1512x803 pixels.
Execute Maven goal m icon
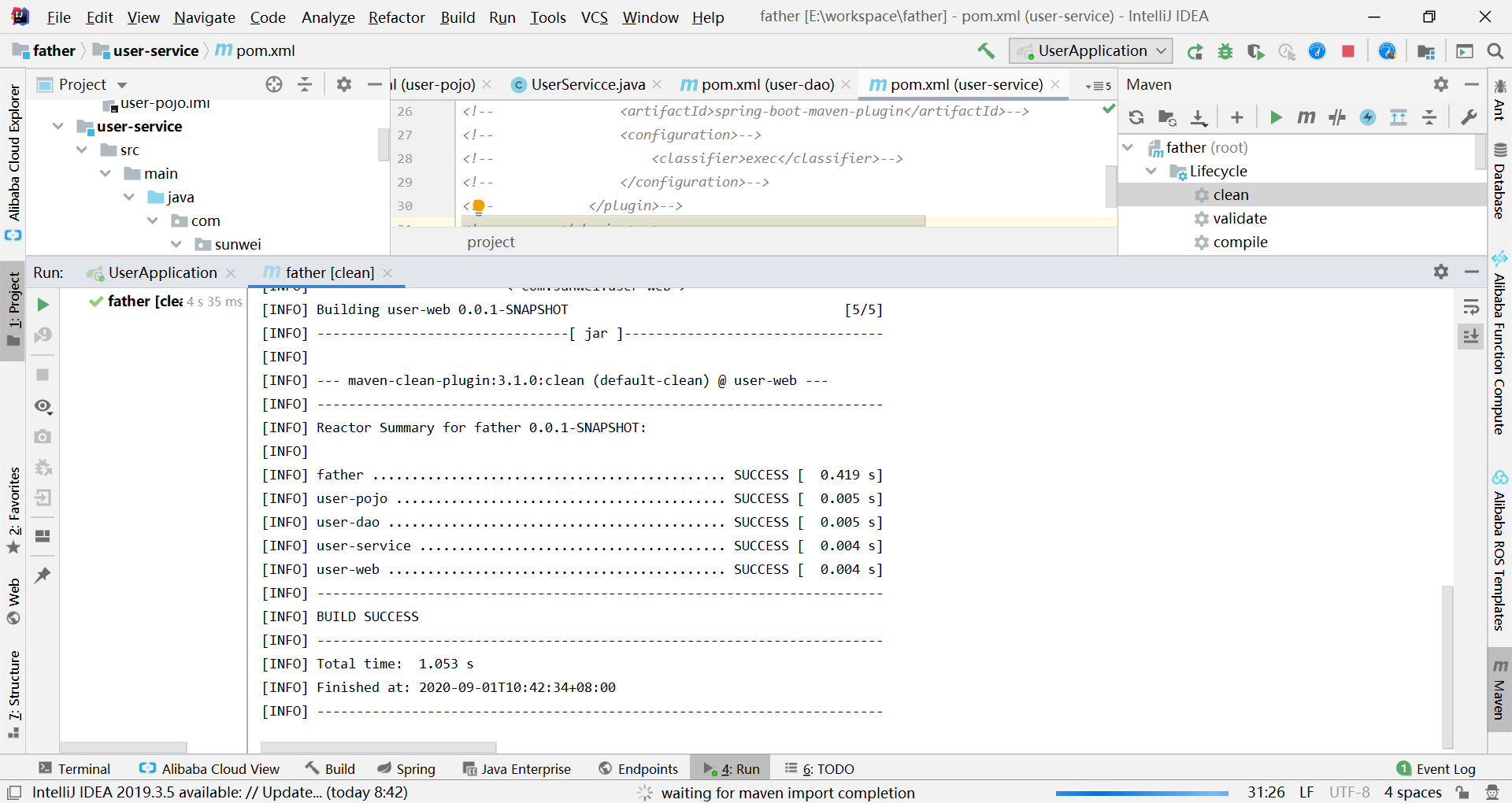click(x=1306, y=118)
